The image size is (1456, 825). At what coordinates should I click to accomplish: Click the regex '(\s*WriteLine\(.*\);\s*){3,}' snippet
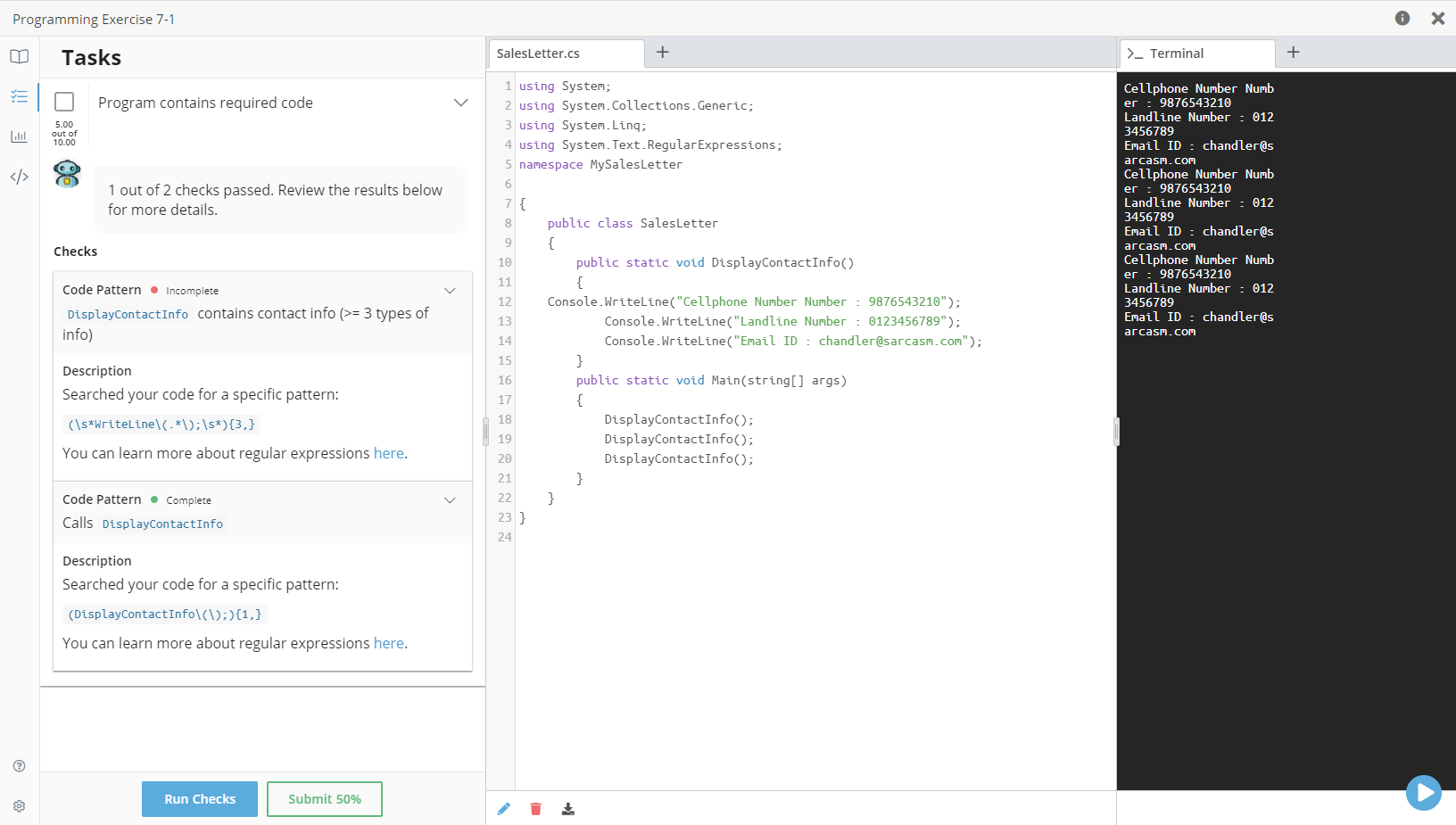(161, 425)
